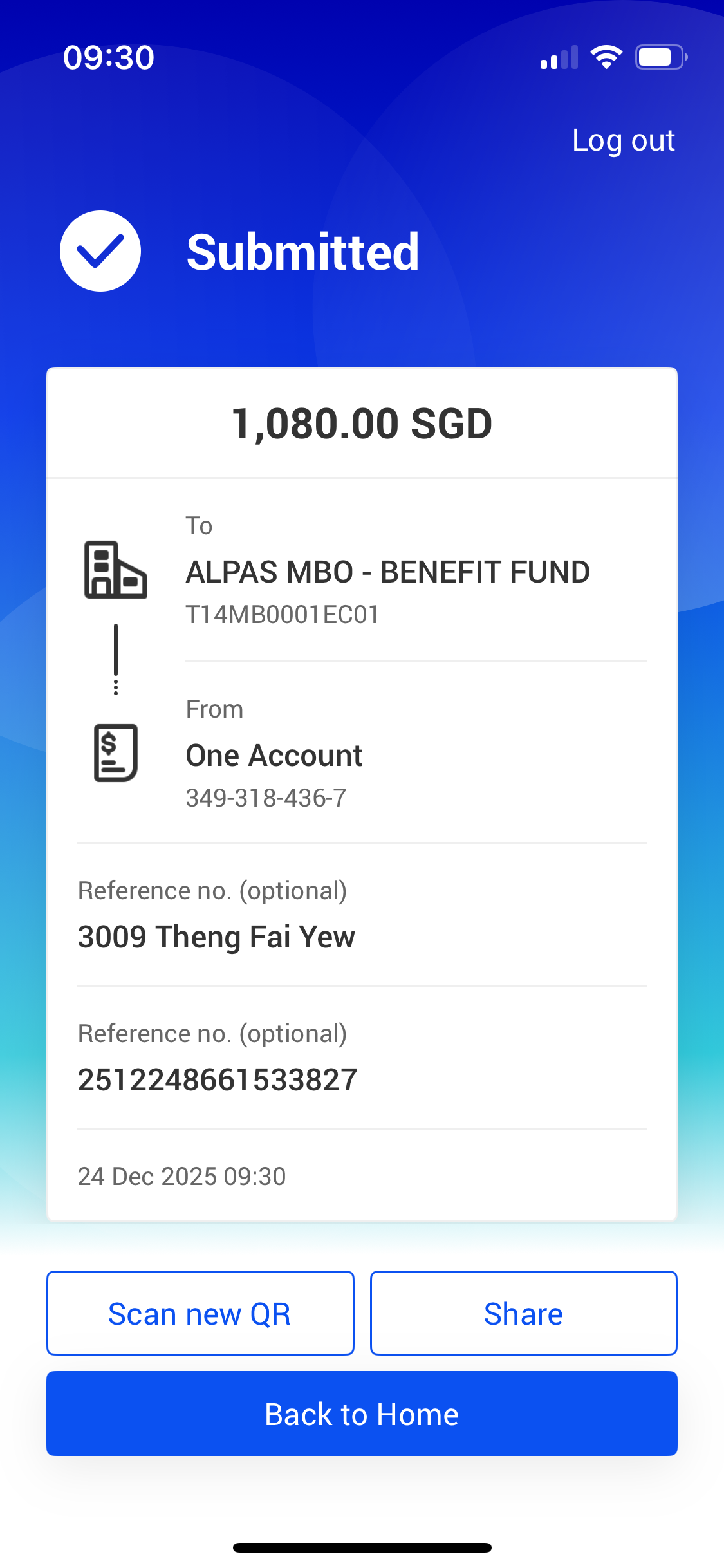Viewport: 724px width, 1568px height.
Task: Tap the cellular signal bars icon
Action: tap(559, 57)
